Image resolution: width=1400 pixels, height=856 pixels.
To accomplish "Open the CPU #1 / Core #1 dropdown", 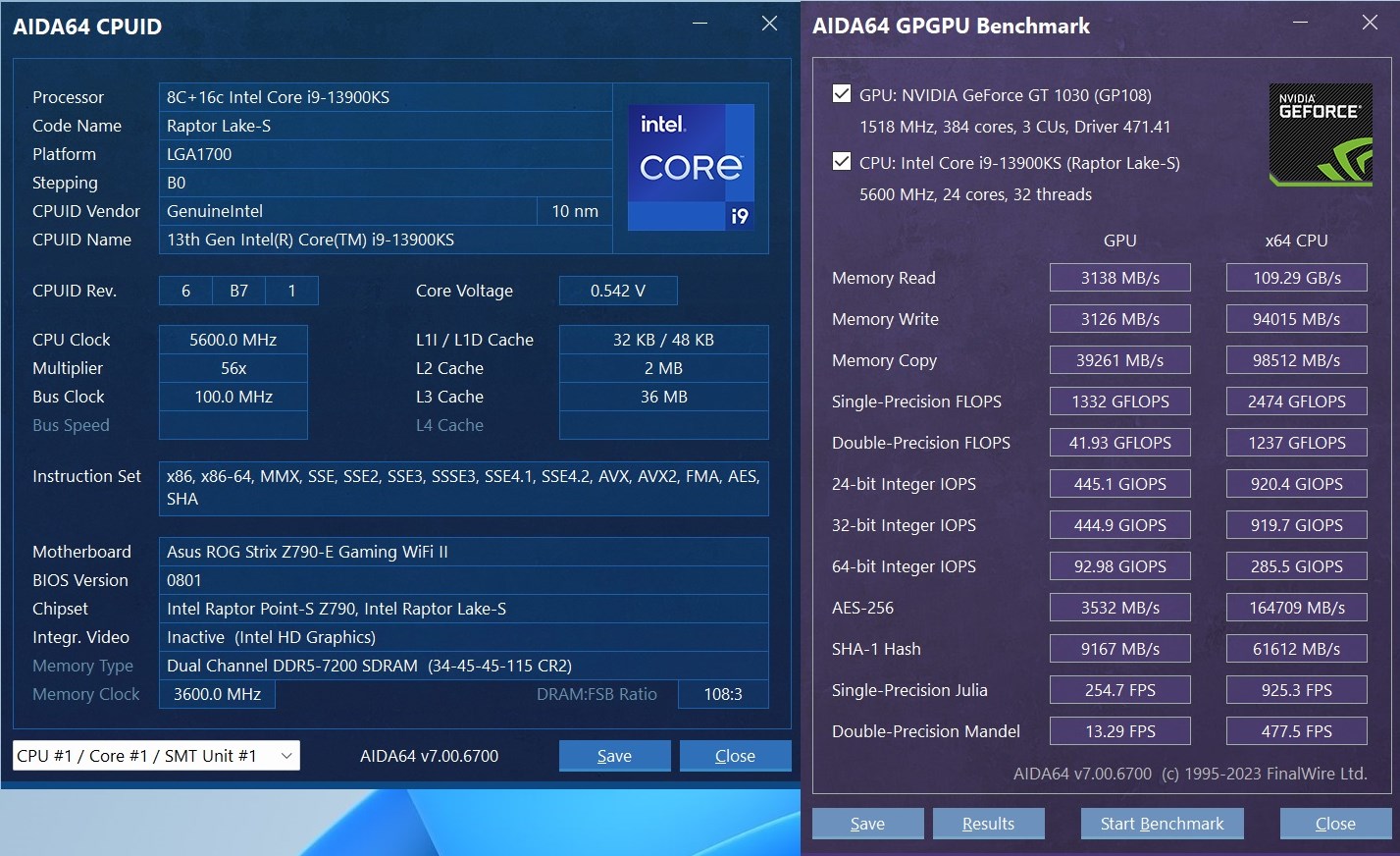I will 156,756.
